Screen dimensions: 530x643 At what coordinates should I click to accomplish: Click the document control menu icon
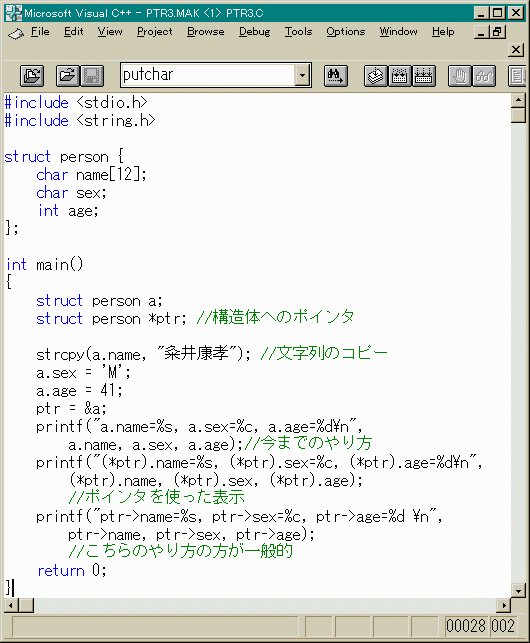click(x=16, y=33)
